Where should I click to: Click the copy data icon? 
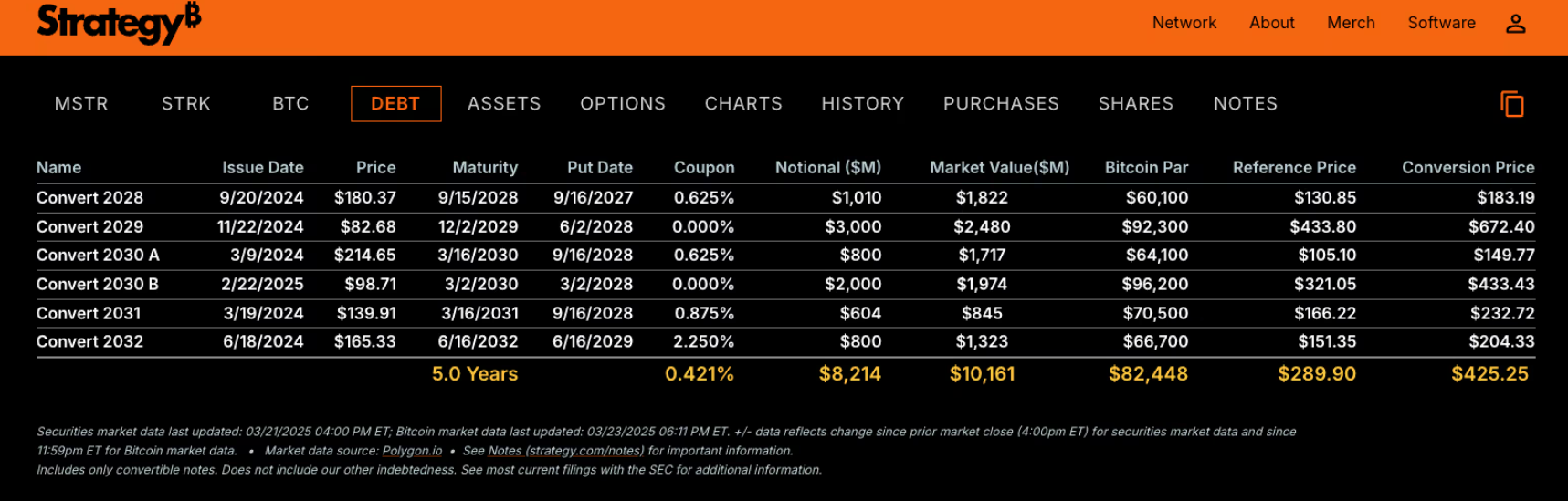(x=1511, y=104)
